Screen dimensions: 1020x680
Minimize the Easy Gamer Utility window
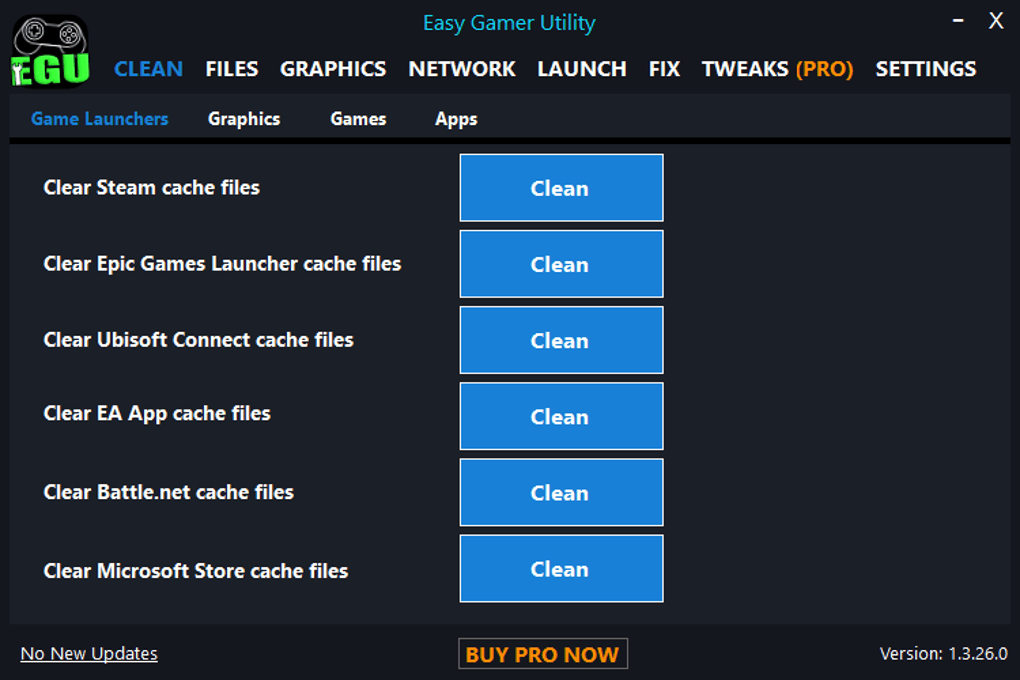tap(958, 21)
